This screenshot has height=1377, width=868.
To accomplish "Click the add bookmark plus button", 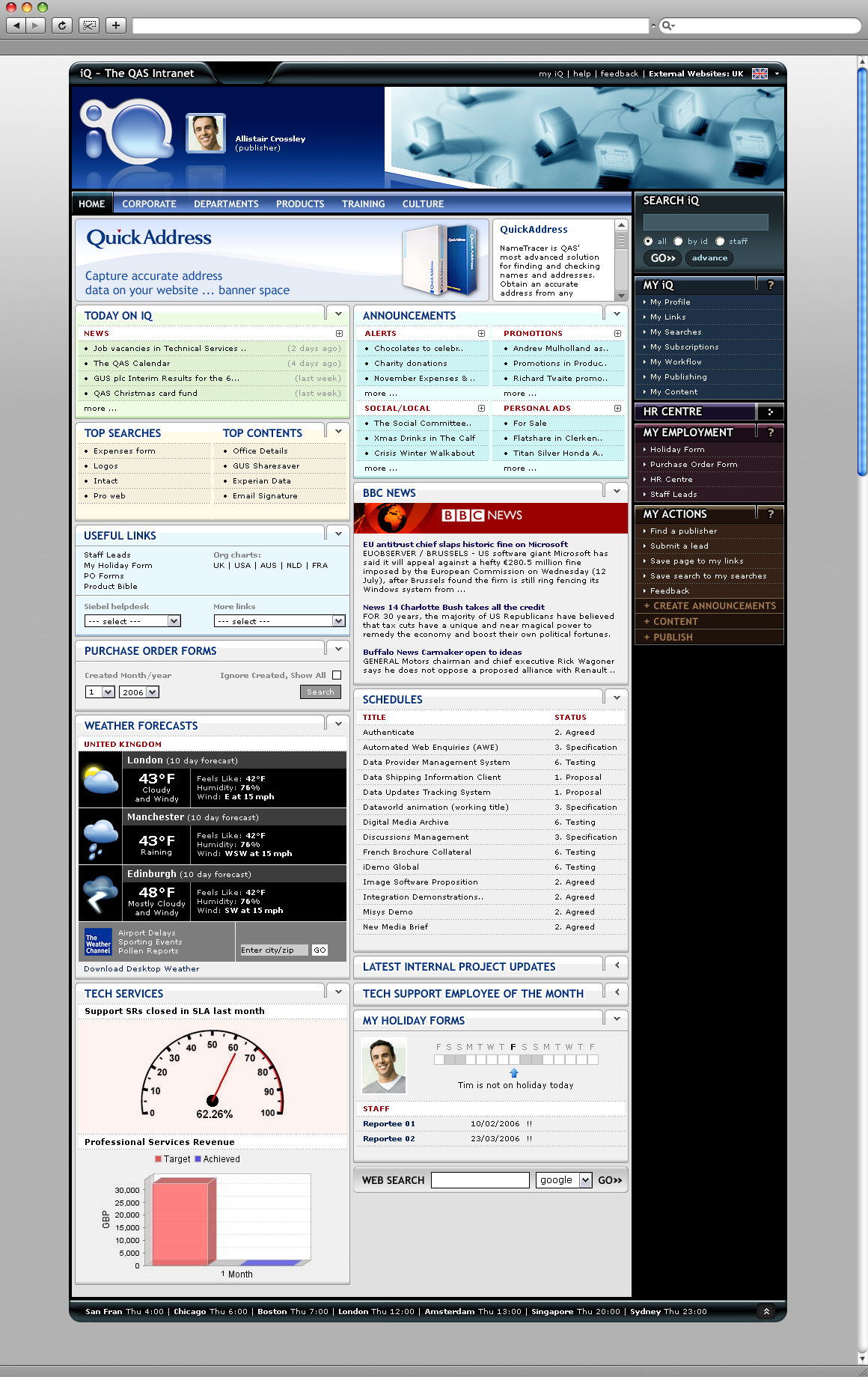I will point(115,25).
